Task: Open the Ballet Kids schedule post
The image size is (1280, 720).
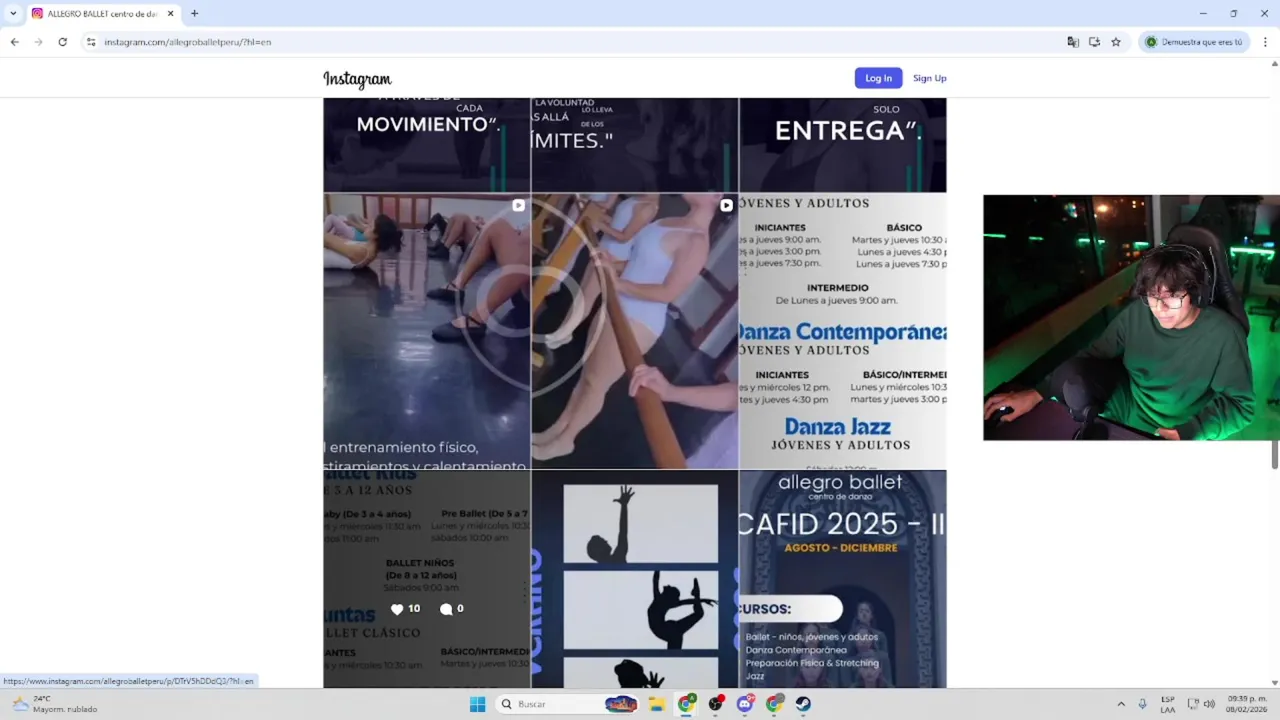Action: pyautogui.click(x=427, y=579)
